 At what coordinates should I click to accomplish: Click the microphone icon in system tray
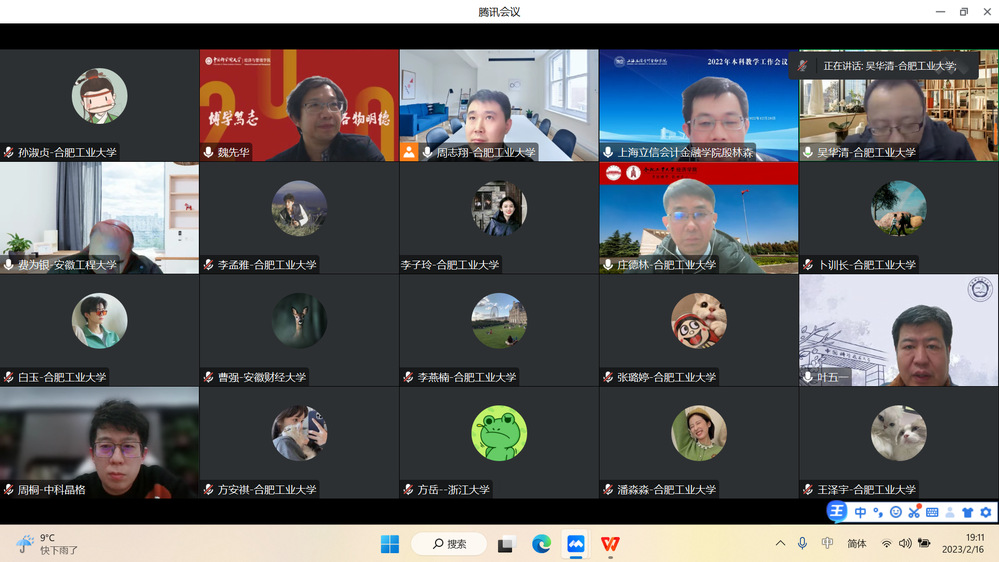point(802,543)
